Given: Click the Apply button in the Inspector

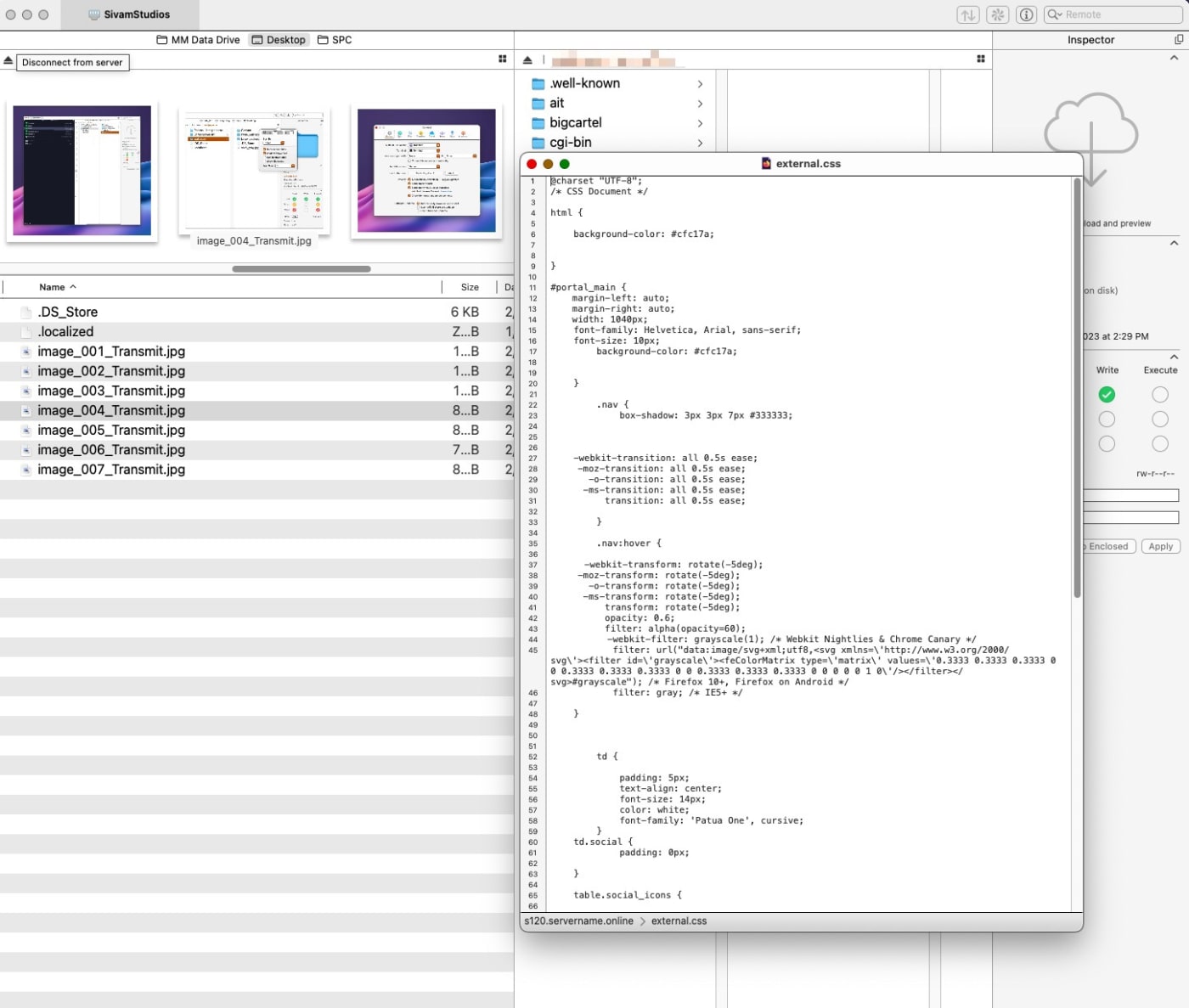Looking at the screenshot, I should (x=1161, y=546).
